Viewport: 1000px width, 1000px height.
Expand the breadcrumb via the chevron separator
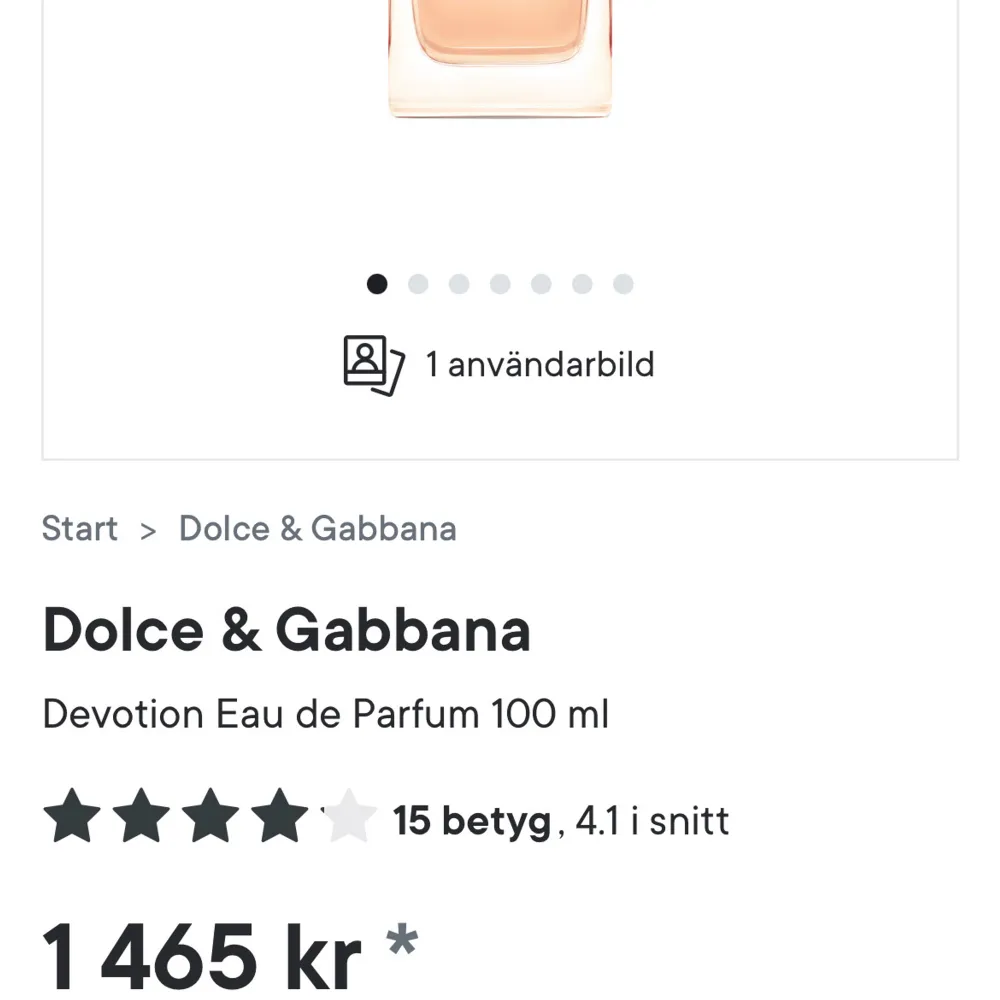coord(147,530)
